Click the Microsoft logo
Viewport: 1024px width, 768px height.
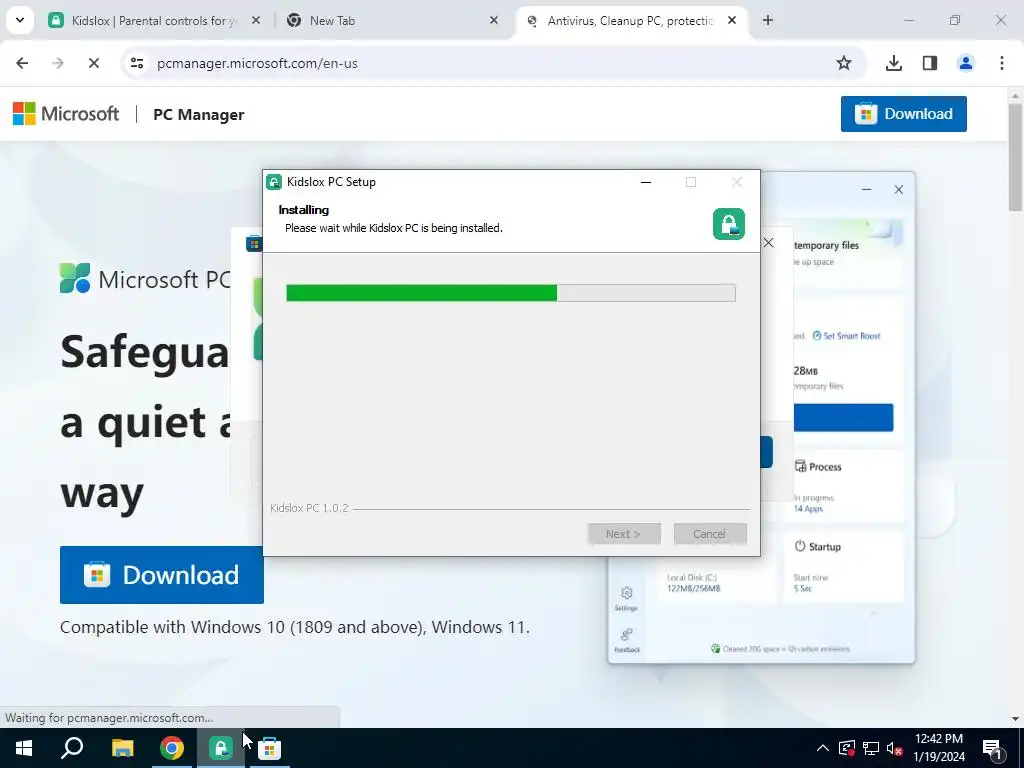(65, 114)
